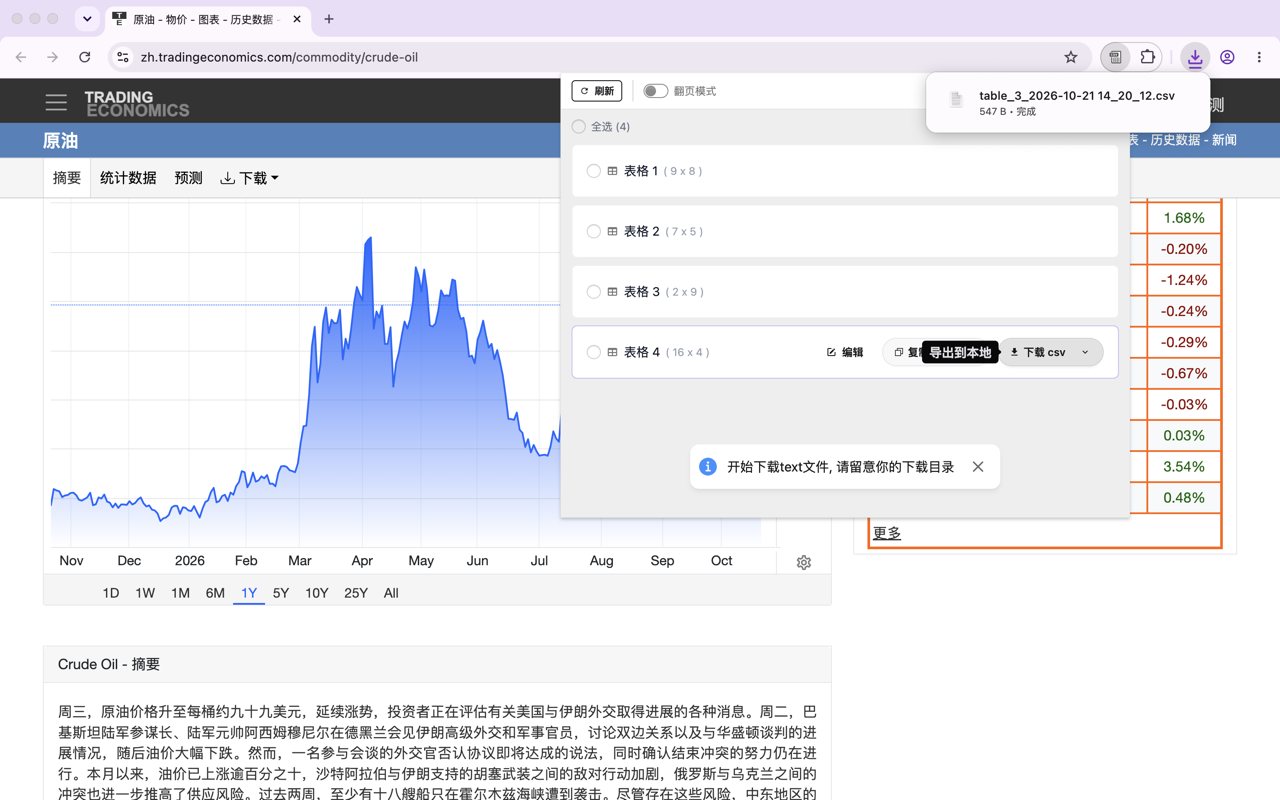
Task: Switch to the 摘要 tab
Action: tap(67, 178)
